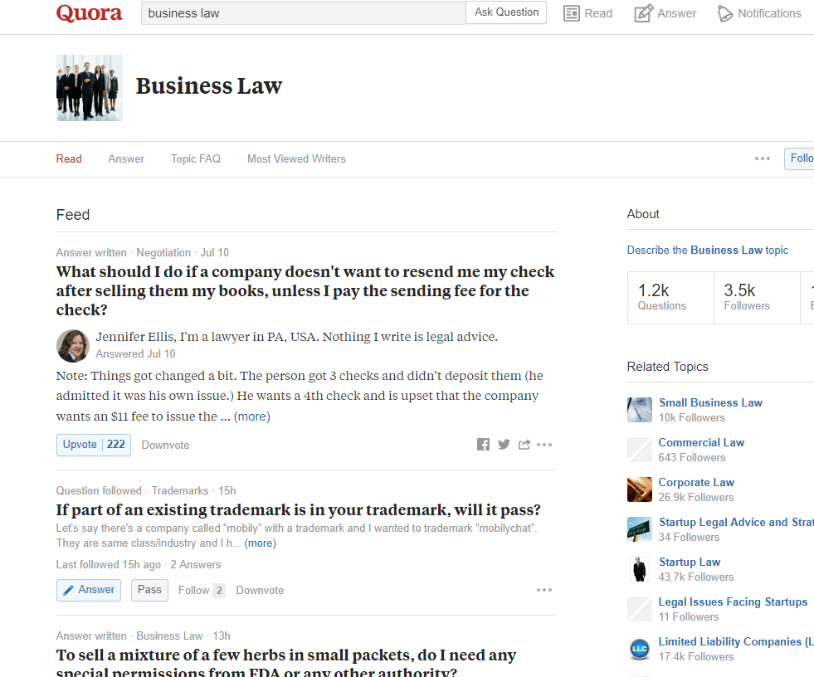814x677 pixels.
Task: Open Startup Law related topic
Action: 689,562
